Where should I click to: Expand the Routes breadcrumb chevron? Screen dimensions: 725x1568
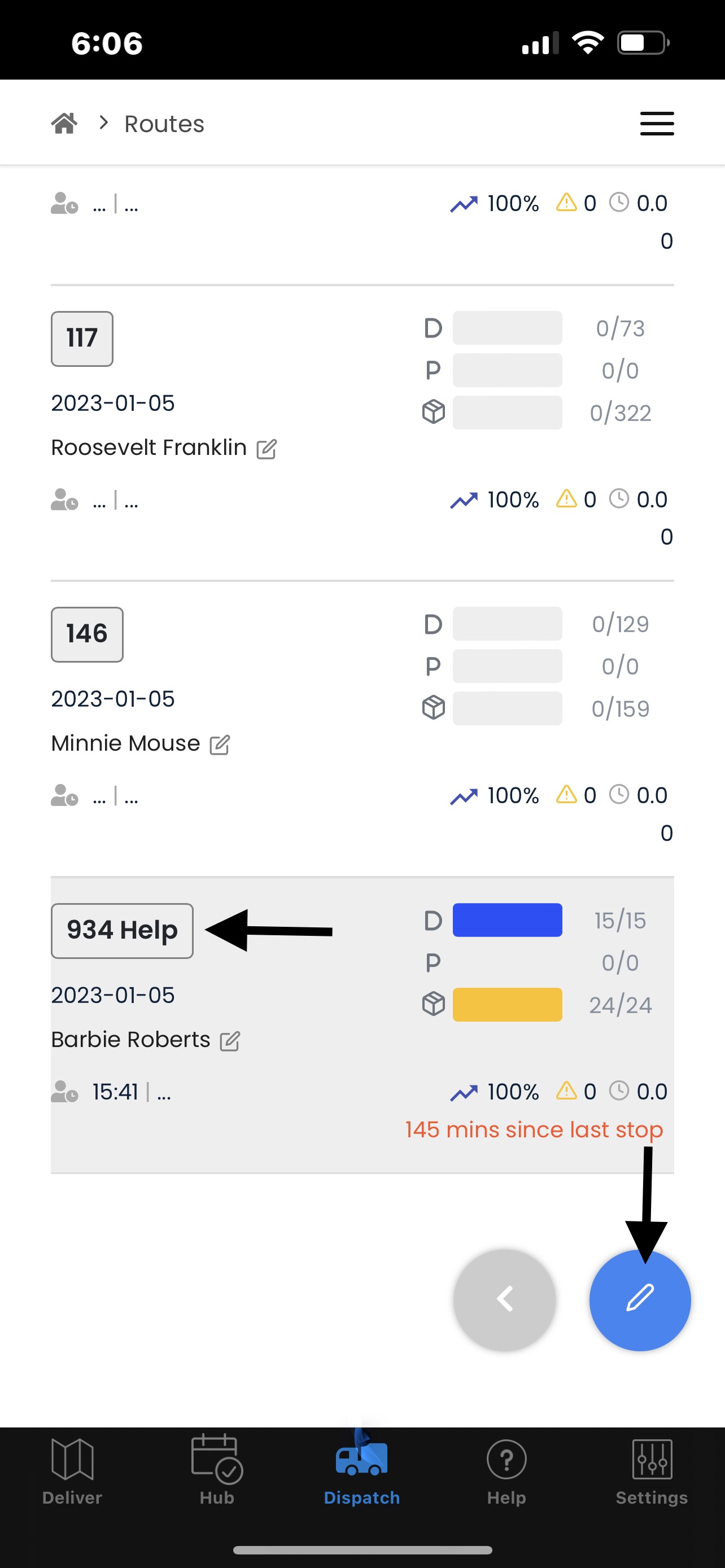102,122
